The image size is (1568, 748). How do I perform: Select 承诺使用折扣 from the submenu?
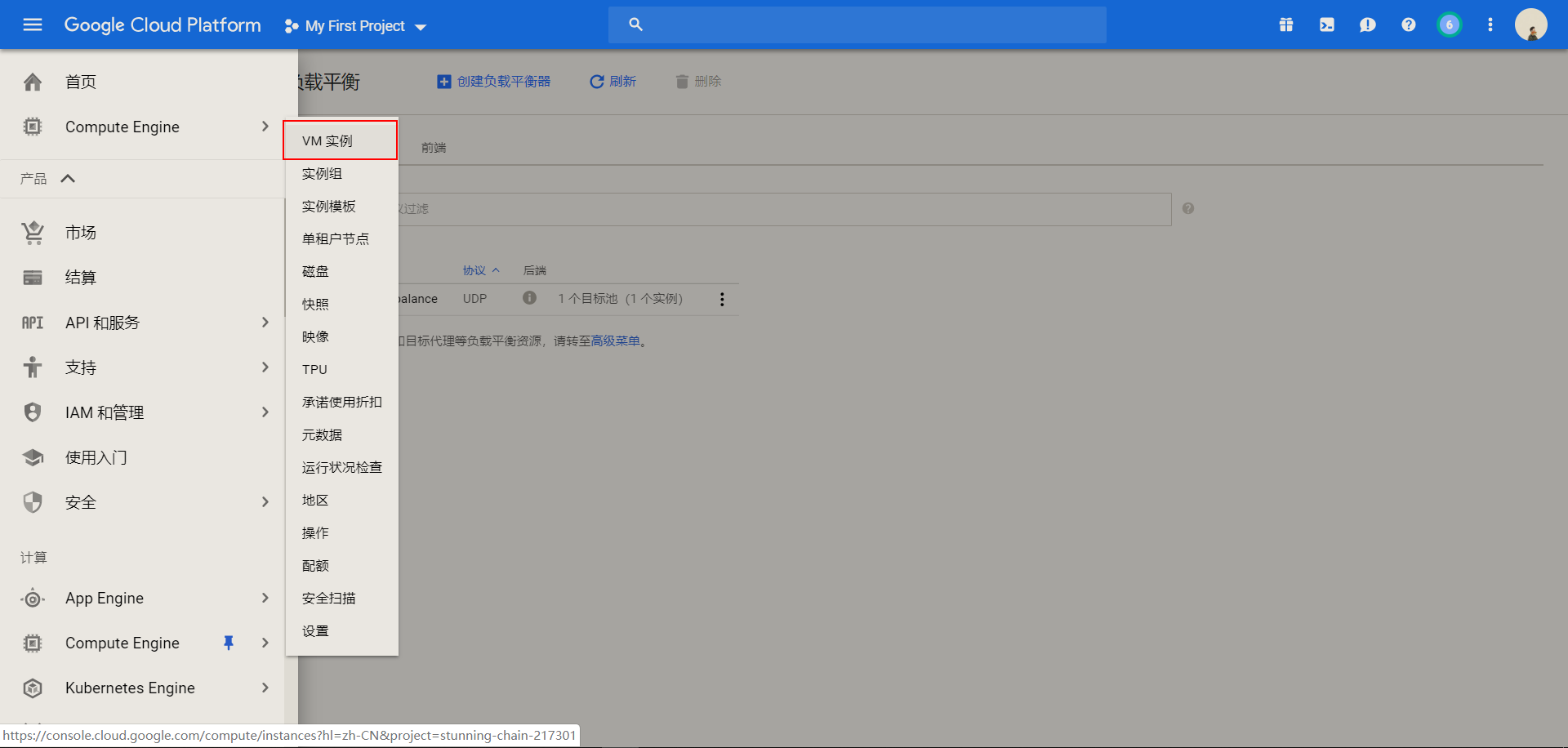click(342, 403)
